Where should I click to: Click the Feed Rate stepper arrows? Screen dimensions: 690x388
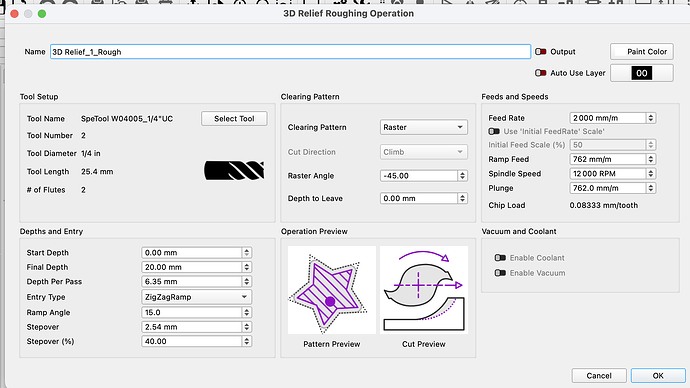tap(651, 118)
